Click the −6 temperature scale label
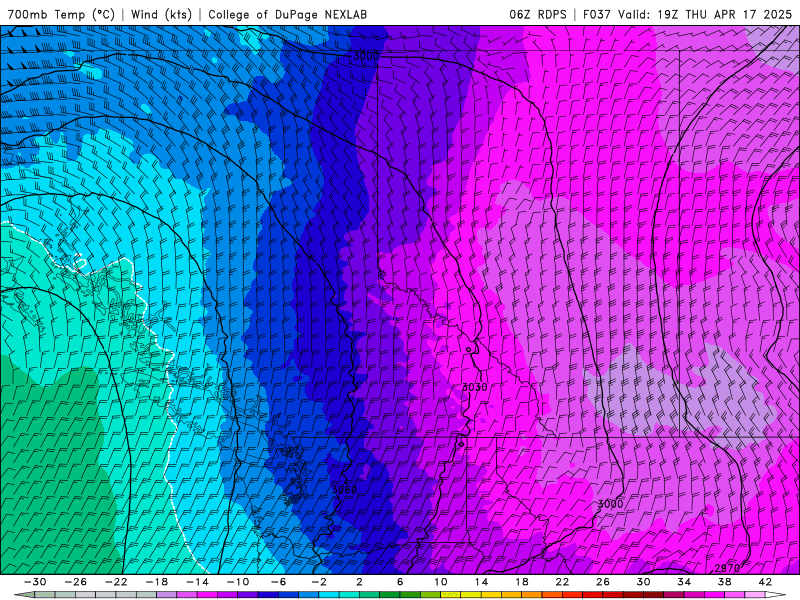 click(278, 582)
